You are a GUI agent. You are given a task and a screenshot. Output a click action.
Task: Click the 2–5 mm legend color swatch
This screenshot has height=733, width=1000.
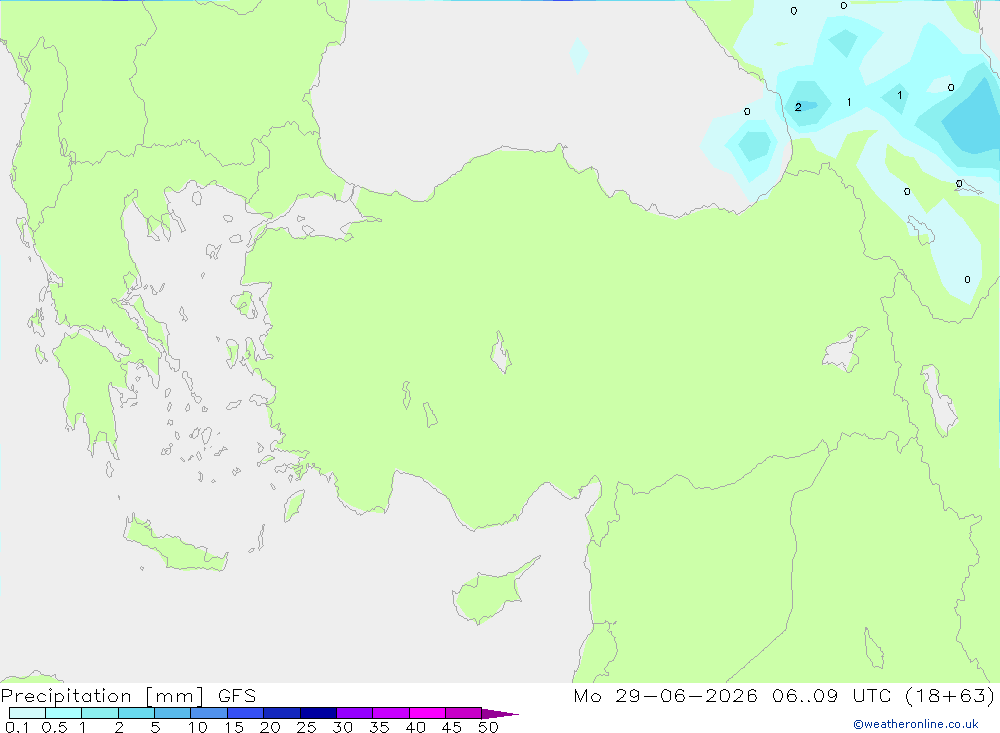point(136,713)
